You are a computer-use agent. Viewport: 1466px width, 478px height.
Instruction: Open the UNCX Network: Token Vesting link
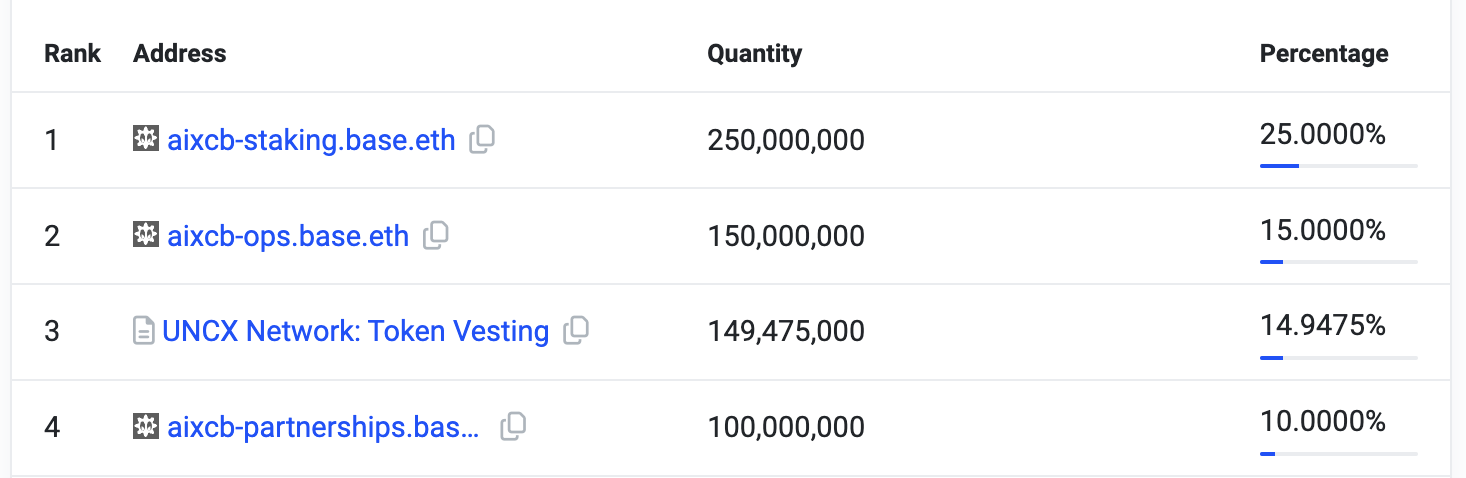pos(356,331)
